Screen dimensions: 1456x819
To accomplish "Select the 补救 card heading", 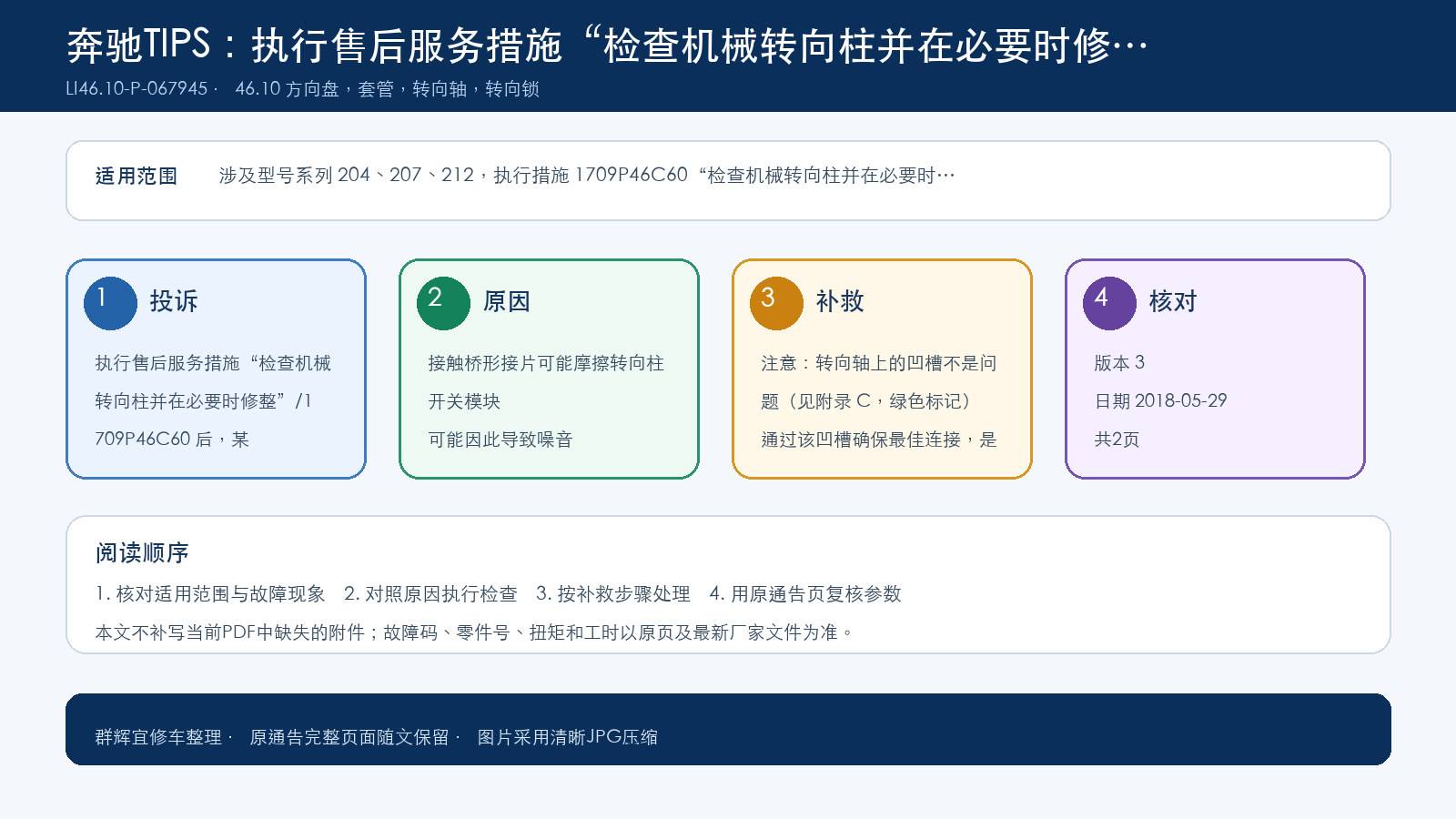I will coord(840,301).
